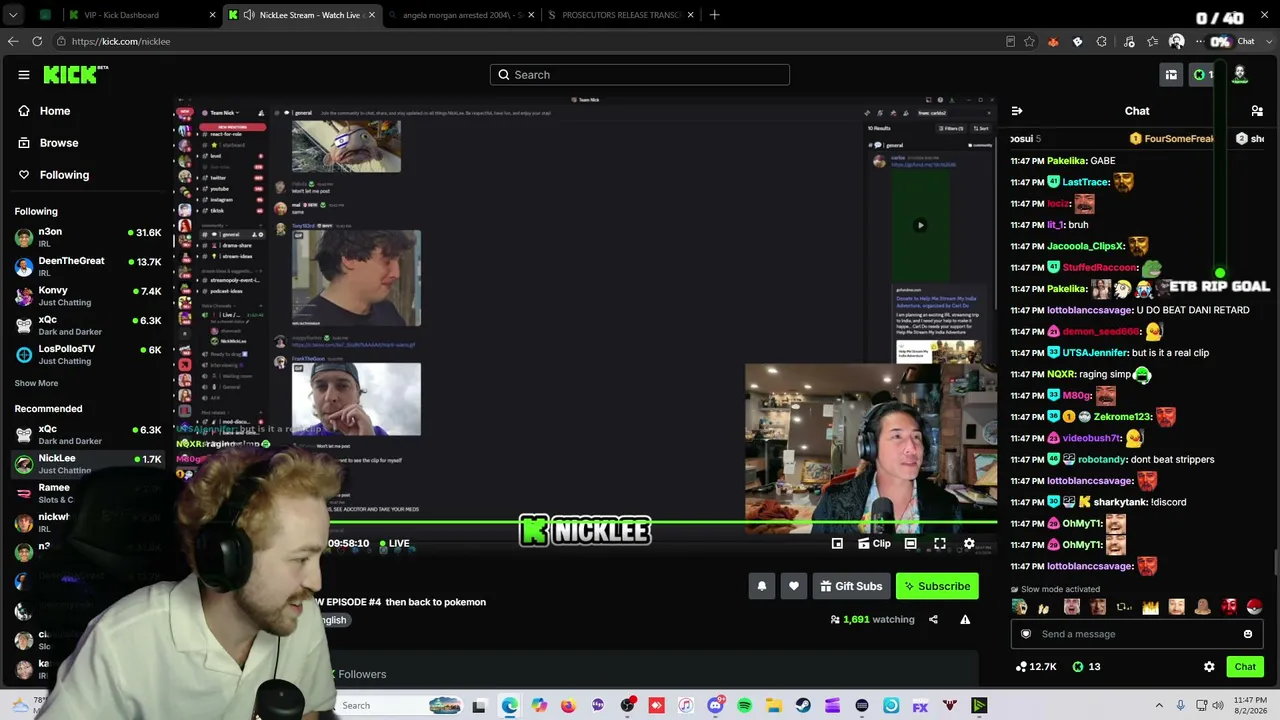This screenshot has height=720, width=1280.
Task: Open channel points balance 12.7K
Action: click(x=1036, y=667)
